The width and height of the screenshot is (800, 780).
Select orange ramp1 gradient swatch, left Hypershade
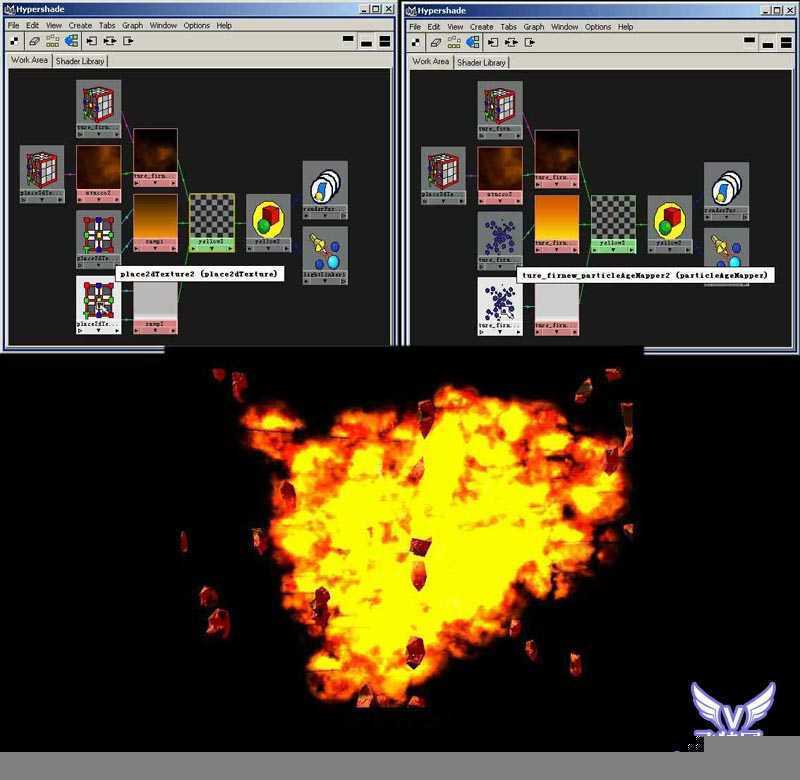(x=155, y=216)
